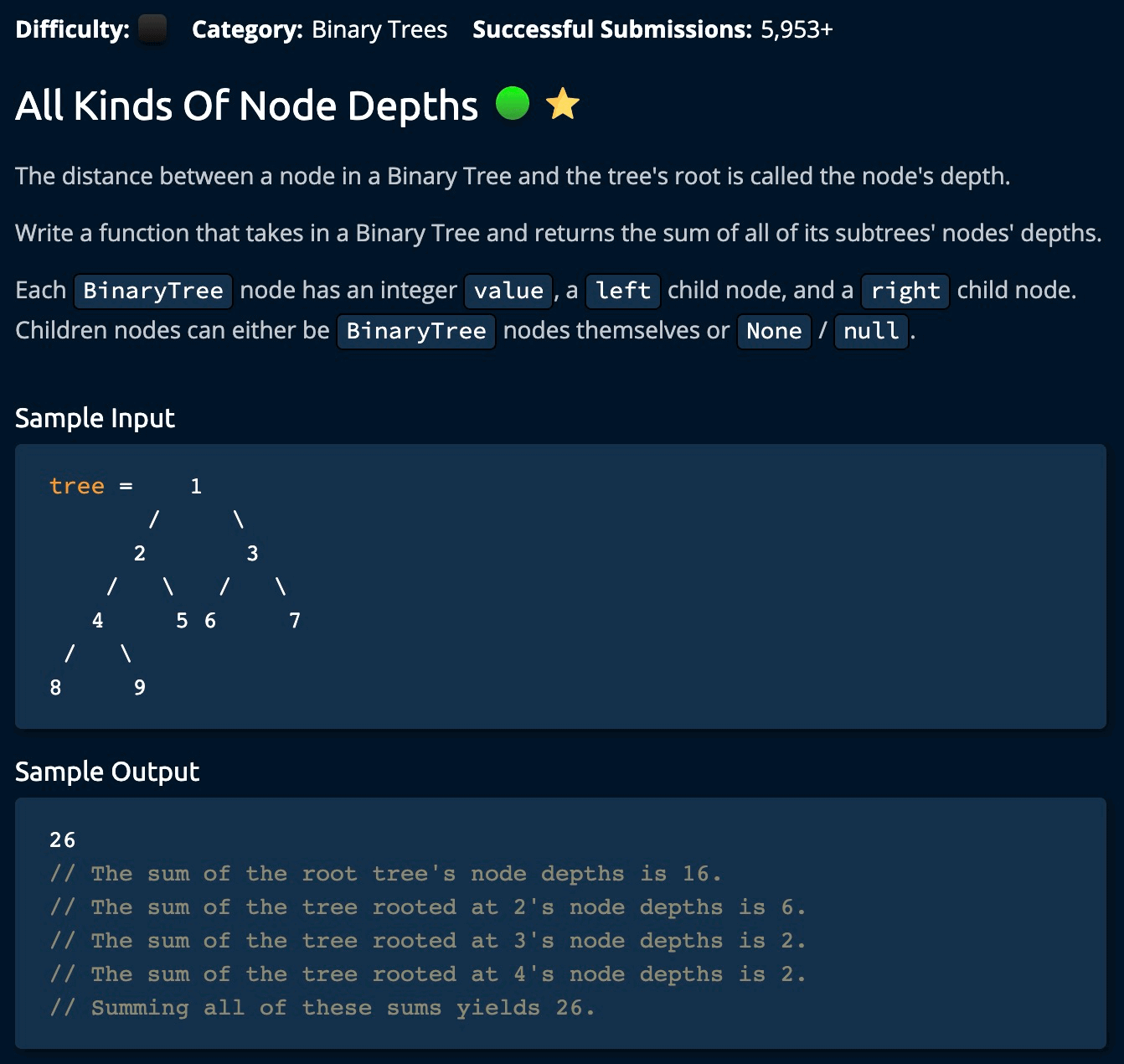This screenshot has width=1124, height=1064.
Task: Click leaf node 9 in tree diagram
Action: click(x=140, y=688)
